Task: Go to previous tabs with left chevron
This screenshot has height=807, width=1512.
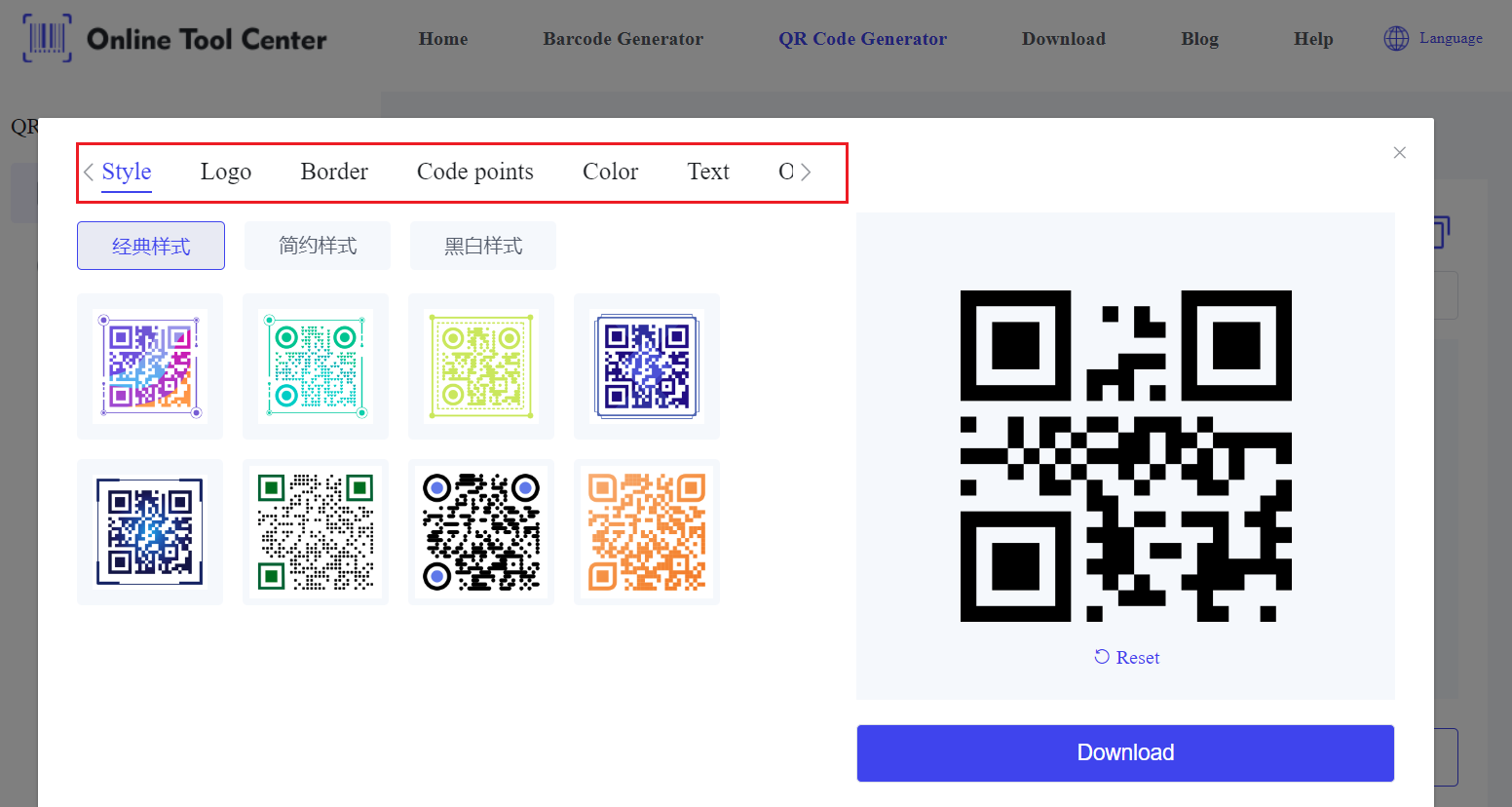Action: click(89, 173)
